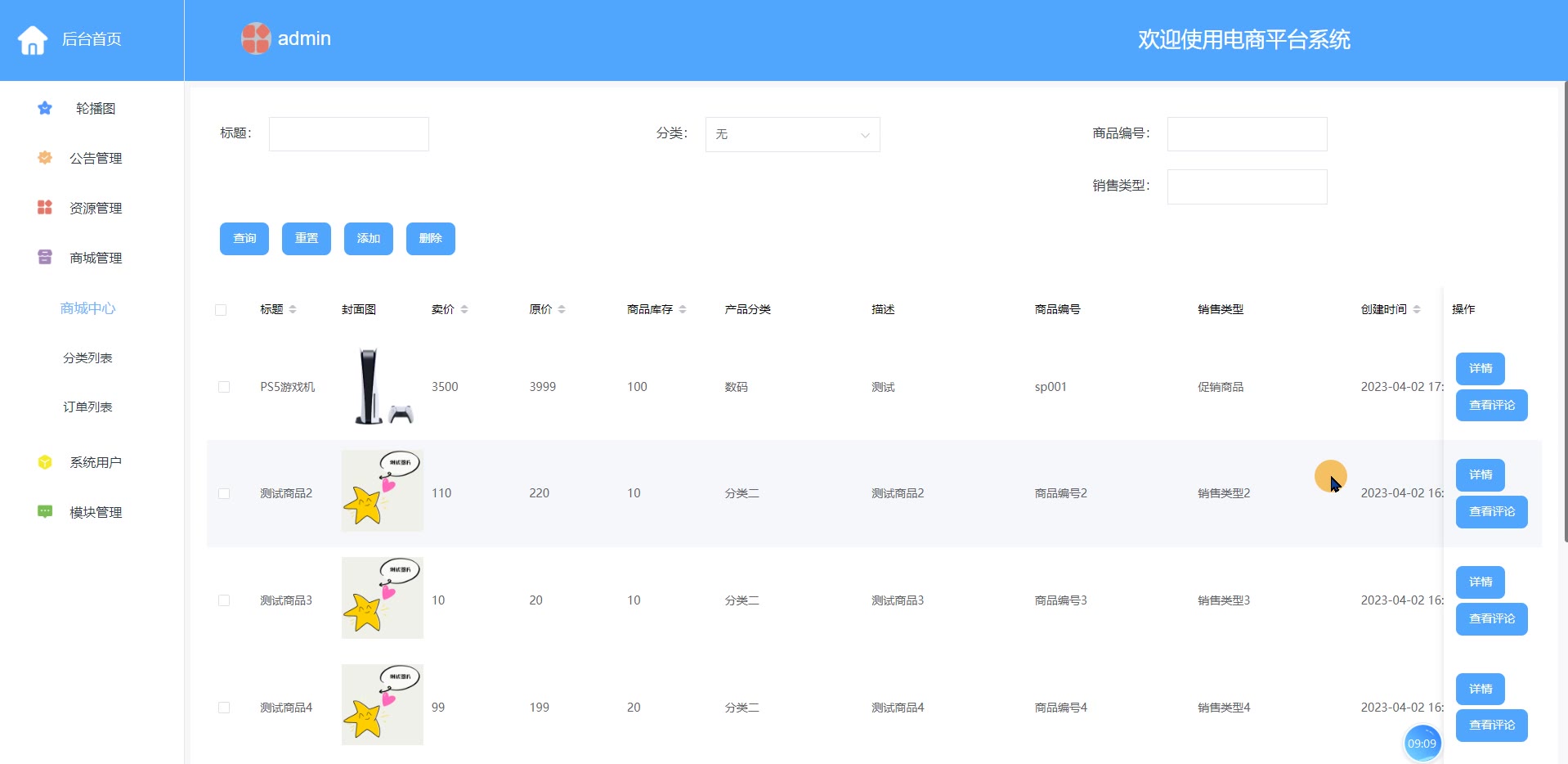This screenshot has height=764, width=1568.
Task: Click the 重置 button
Action: [307, 239]
